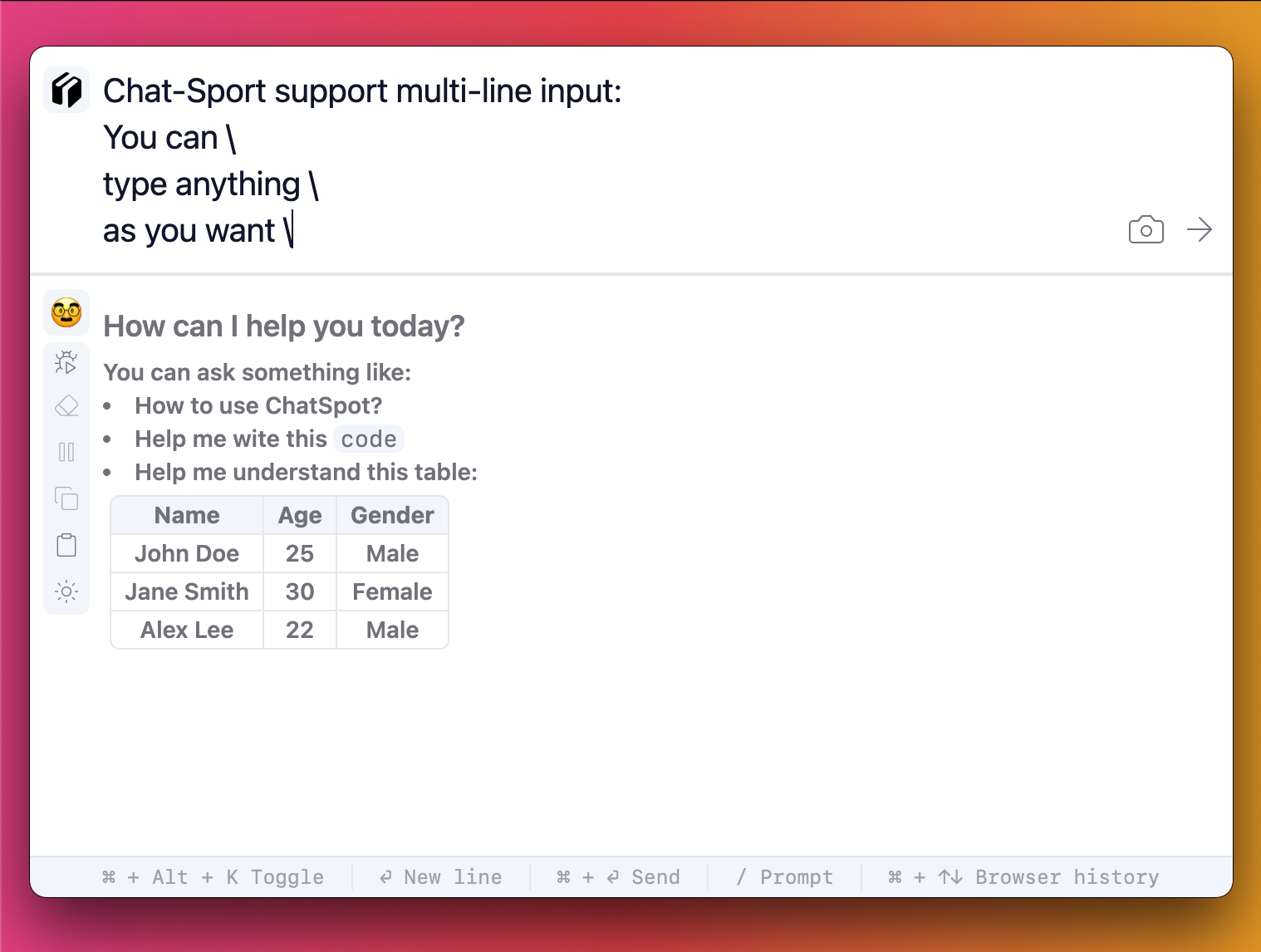Click the 'New line' shortcut hint
1261x952 pixels.
[440, 877]
